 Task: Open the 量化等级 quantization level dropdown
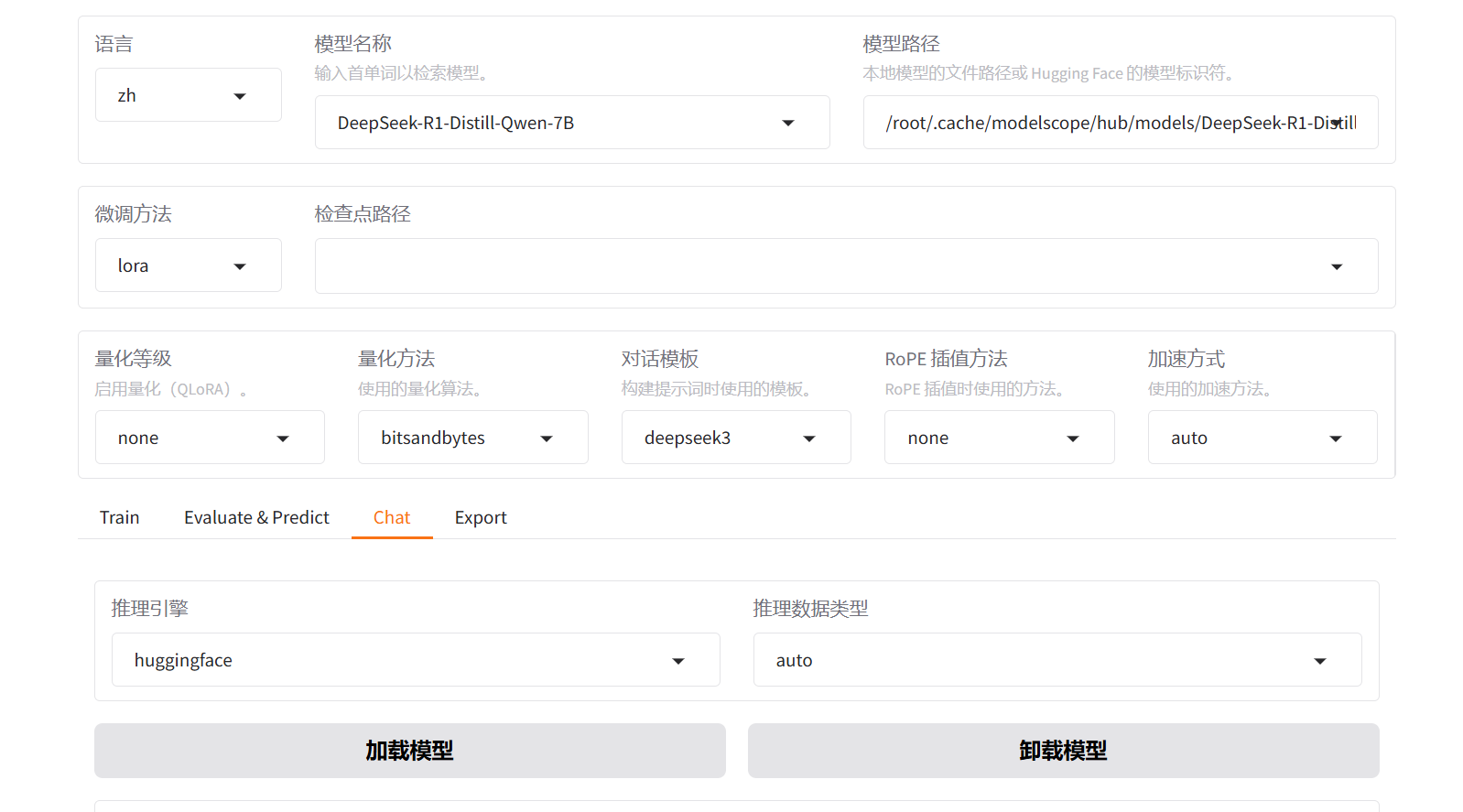pyautogui.click(x=210, y=438)
